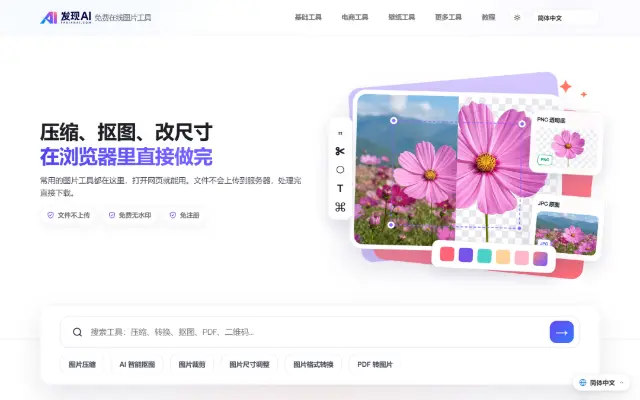Select the circle shape tool in hero toolbar

pos(340,170)
